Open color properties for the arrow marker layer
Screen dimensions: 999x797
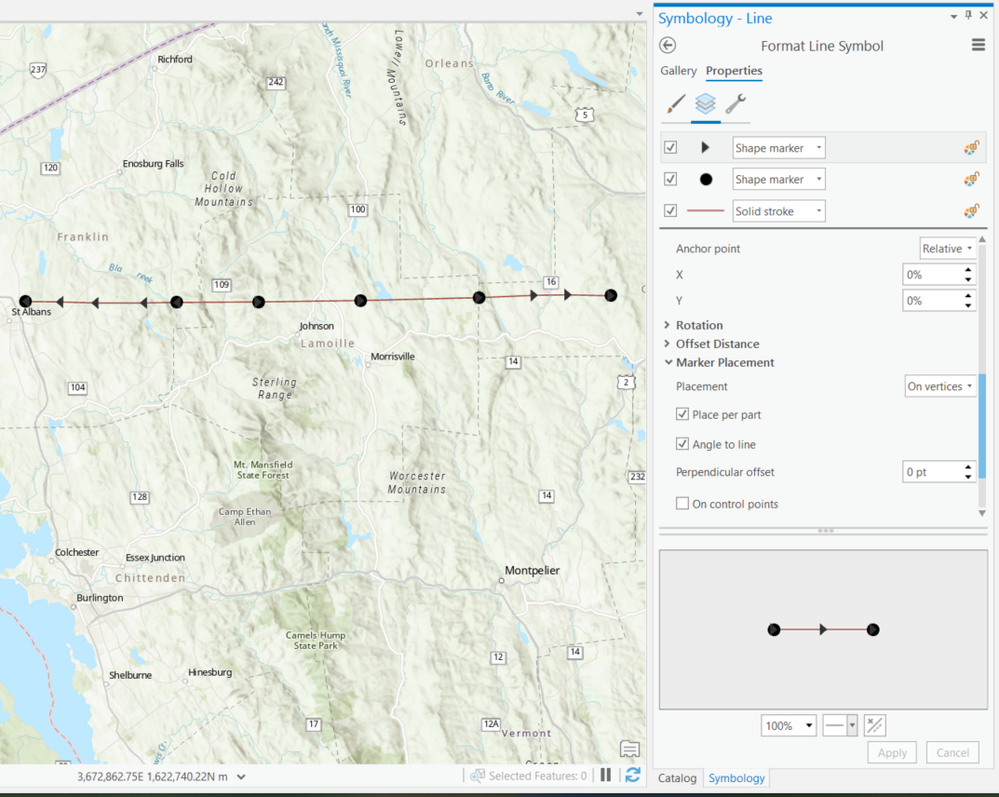tap(971, 148)
